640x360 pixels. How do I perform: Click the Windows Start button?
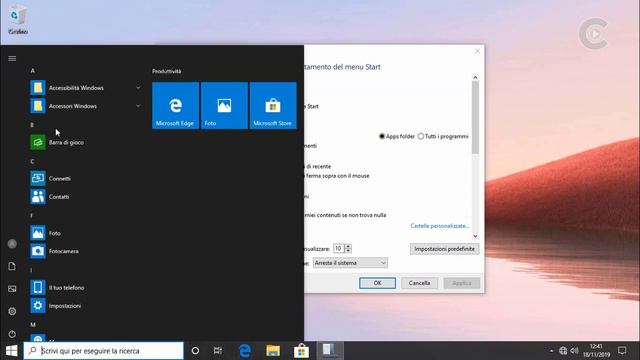pyautogui.click(x=11, y=351)
